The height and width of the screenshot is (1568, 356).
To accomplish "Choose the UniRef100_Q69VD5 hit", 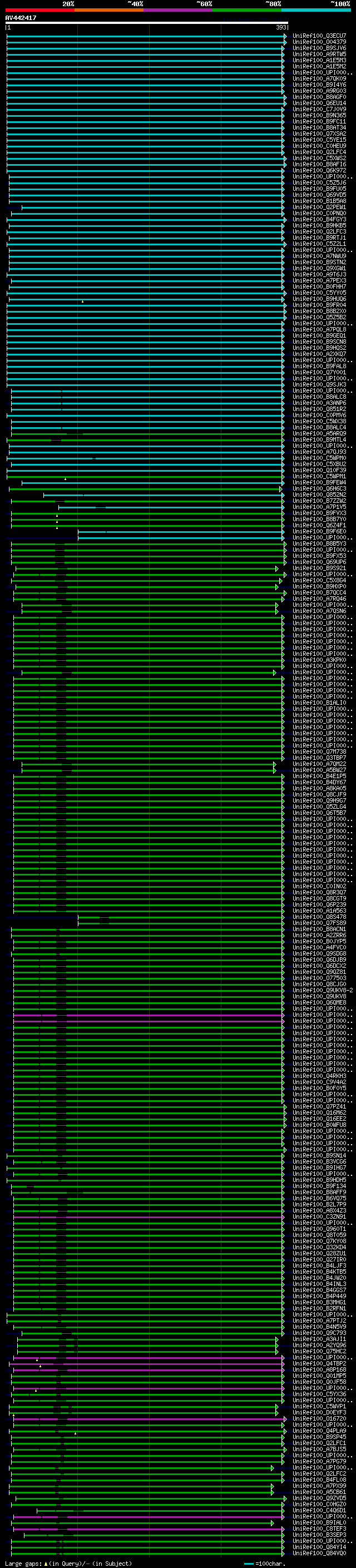I will pyautogui.click(x=319, y=195).
